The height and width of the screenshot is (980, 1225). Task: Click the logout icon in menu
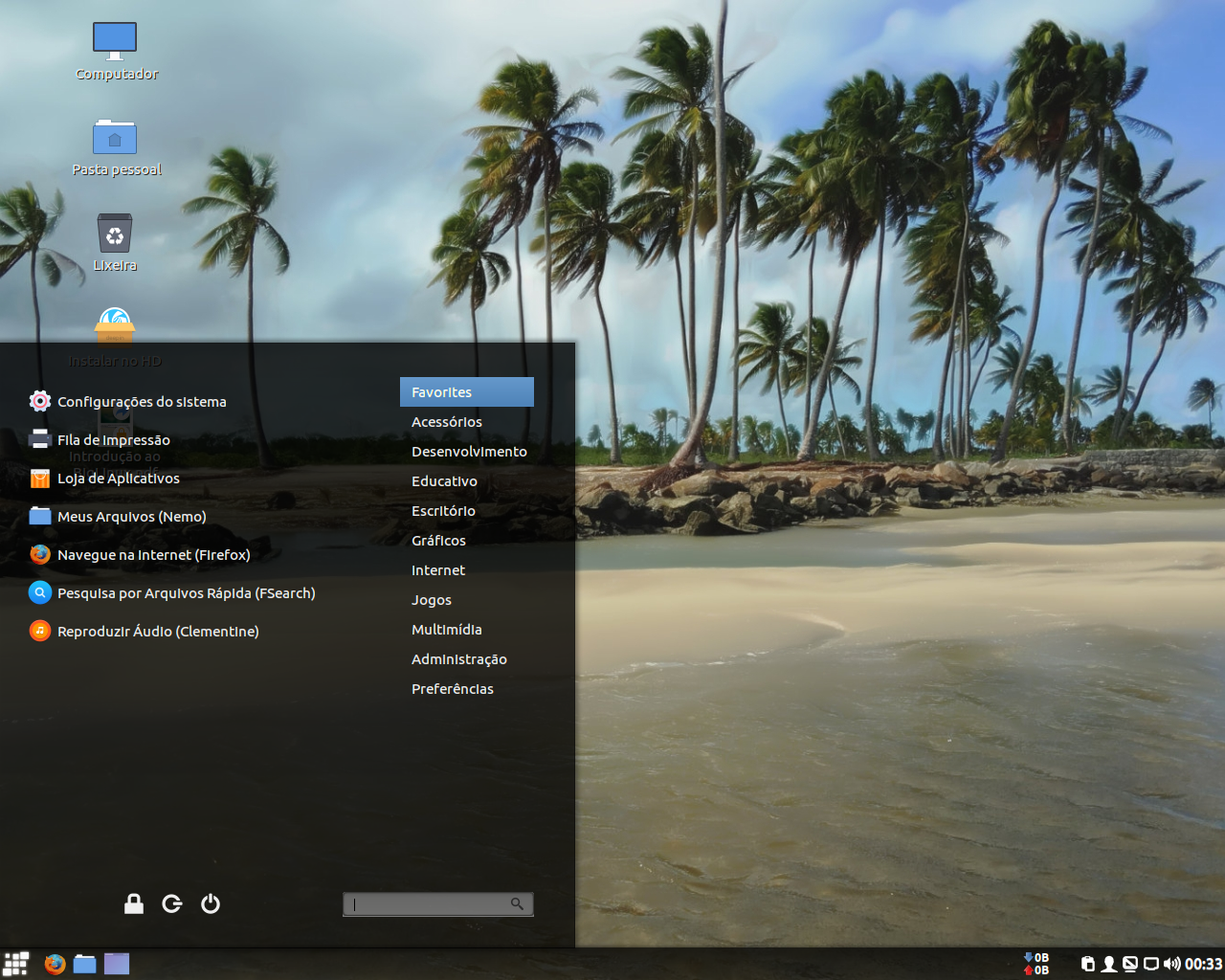tap(172, 903)
